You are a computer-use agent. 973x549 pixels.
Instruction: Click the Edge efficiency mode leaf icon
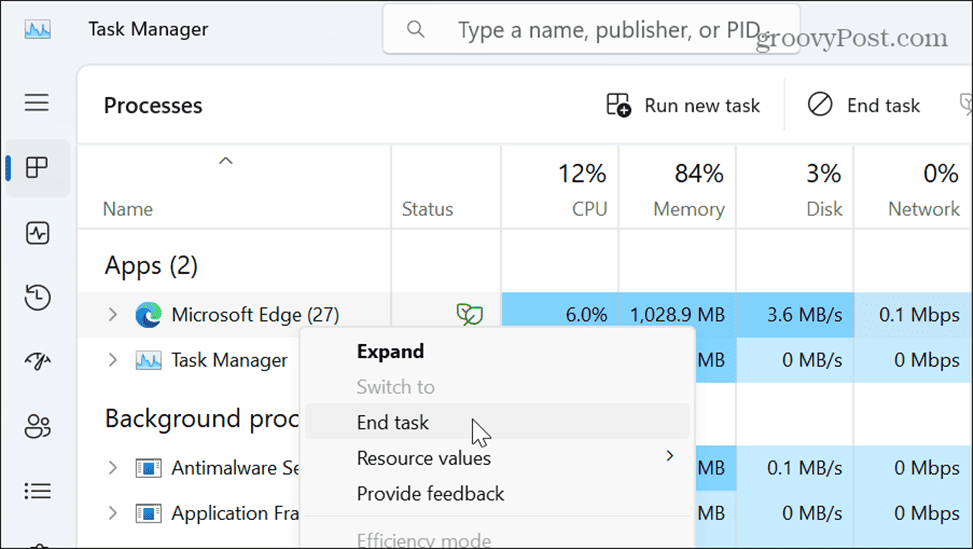coord(470,315)
